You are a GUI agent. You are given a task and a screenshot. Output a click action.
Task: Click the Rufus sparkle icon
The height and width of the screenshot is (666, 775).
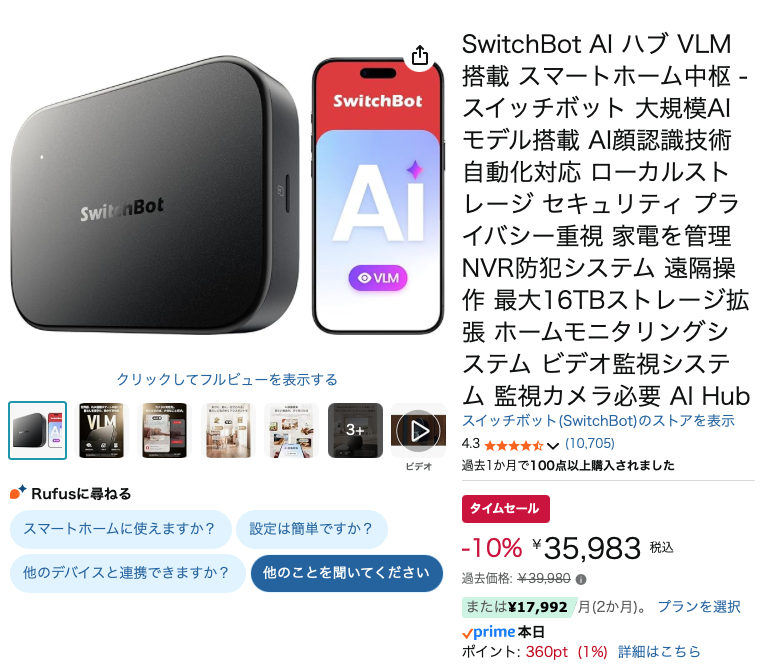tap(18, 492)
